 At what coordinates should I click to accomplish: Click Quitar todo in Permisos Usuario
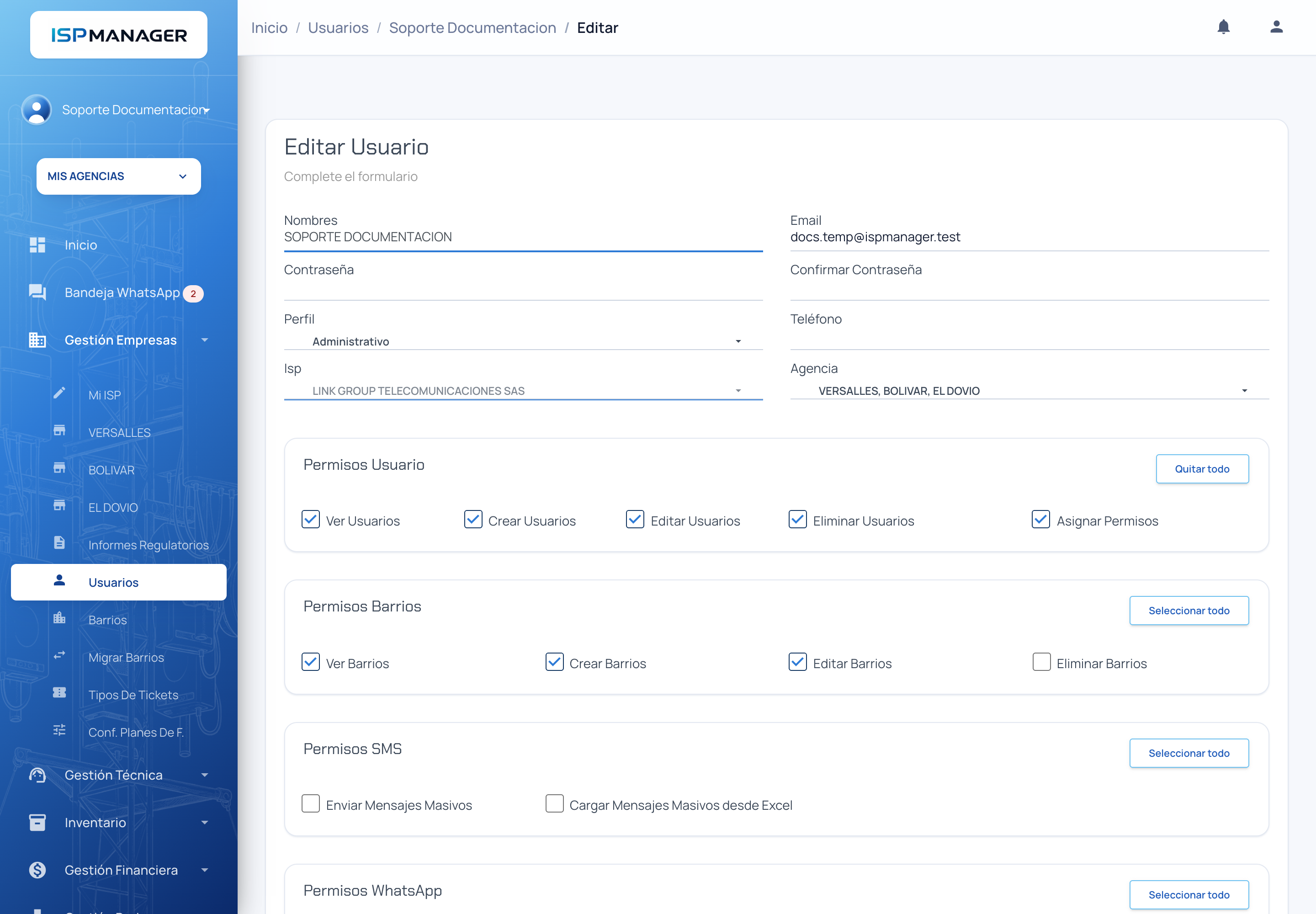(x=1202, y=469)
